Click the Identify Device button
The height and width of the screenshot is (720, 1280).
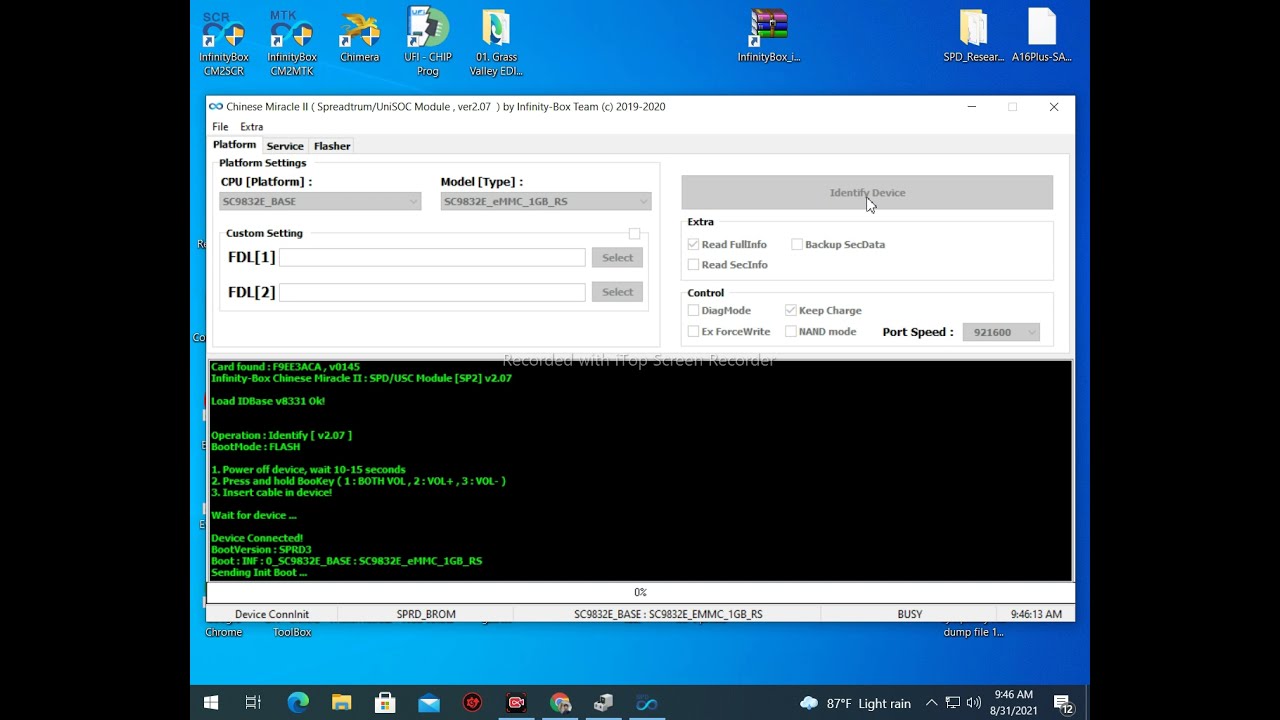click(x=867, y=193)
